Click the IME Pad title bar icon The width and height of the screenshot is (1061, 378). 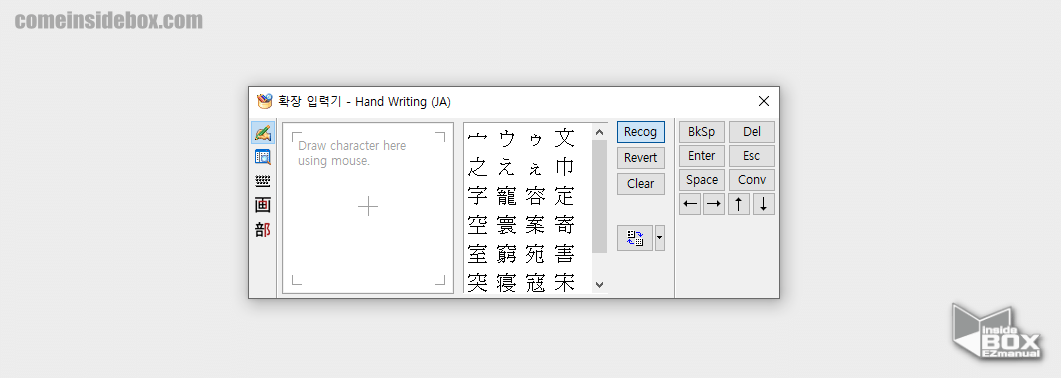(265, 101)
